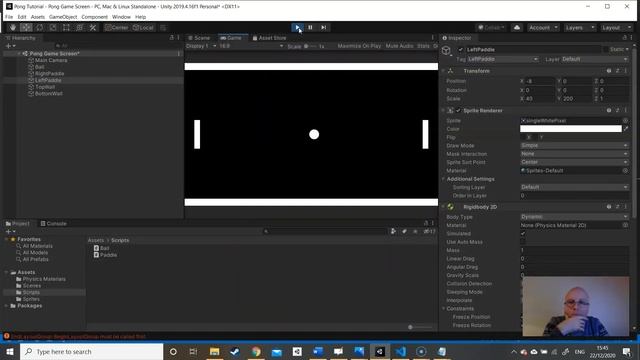This screenshot has width=640, height=360.
Task: Open the Account dropdown
Action: (543, 27)
